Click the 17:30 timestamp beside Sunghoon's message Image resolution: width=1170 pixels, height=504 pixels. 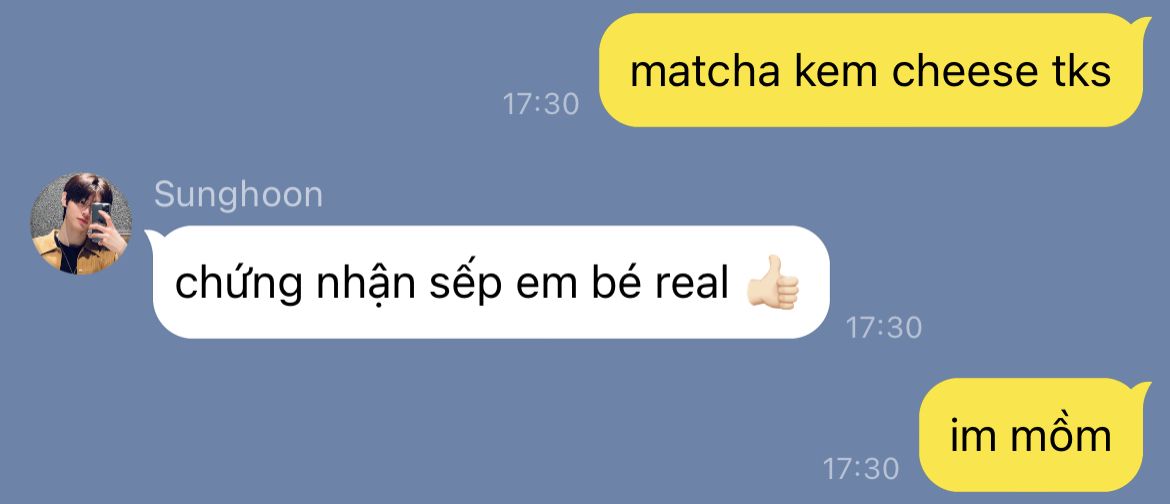pos(883,327)
